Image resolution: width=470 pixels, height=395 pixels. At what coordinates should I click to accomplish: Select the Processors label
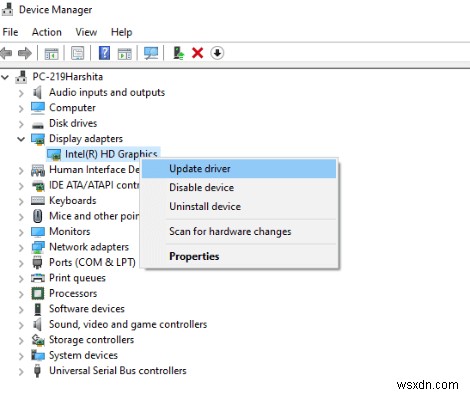tap(73, 293)
